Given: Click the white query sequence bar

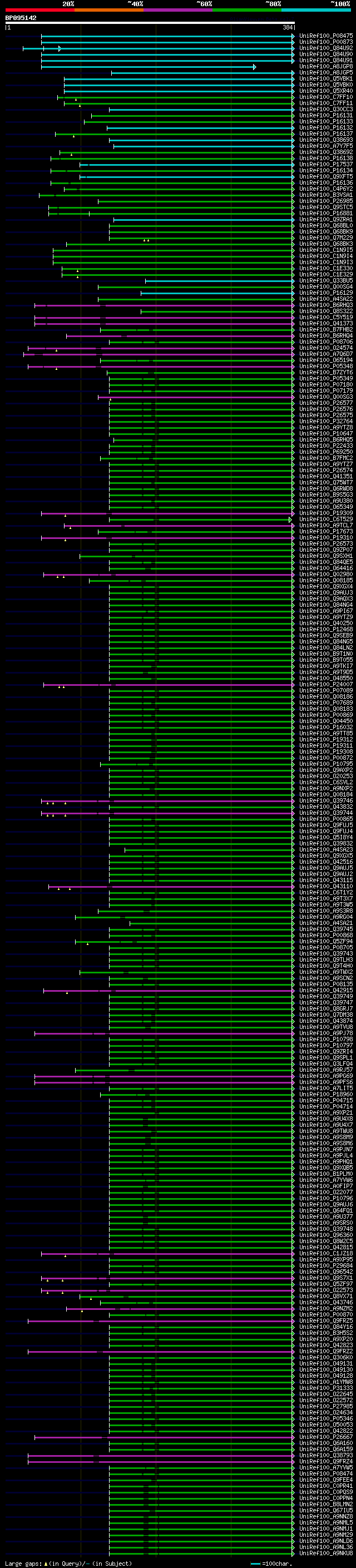Looking at the screenshot, I should 150,23.
